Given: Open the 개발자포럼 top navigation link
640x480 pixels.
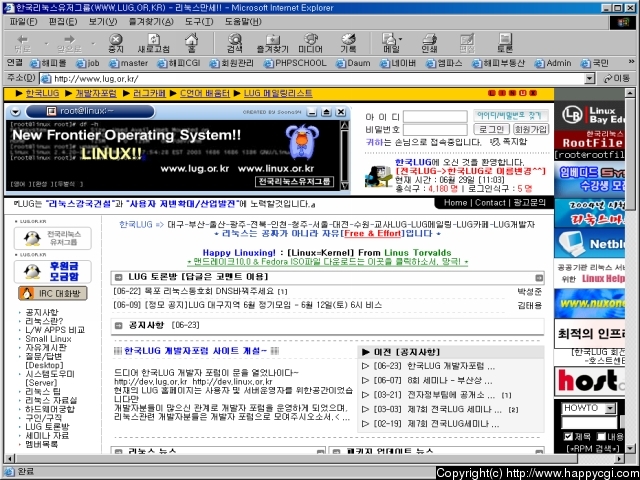Looking at the screenshot, I should 96,93.
